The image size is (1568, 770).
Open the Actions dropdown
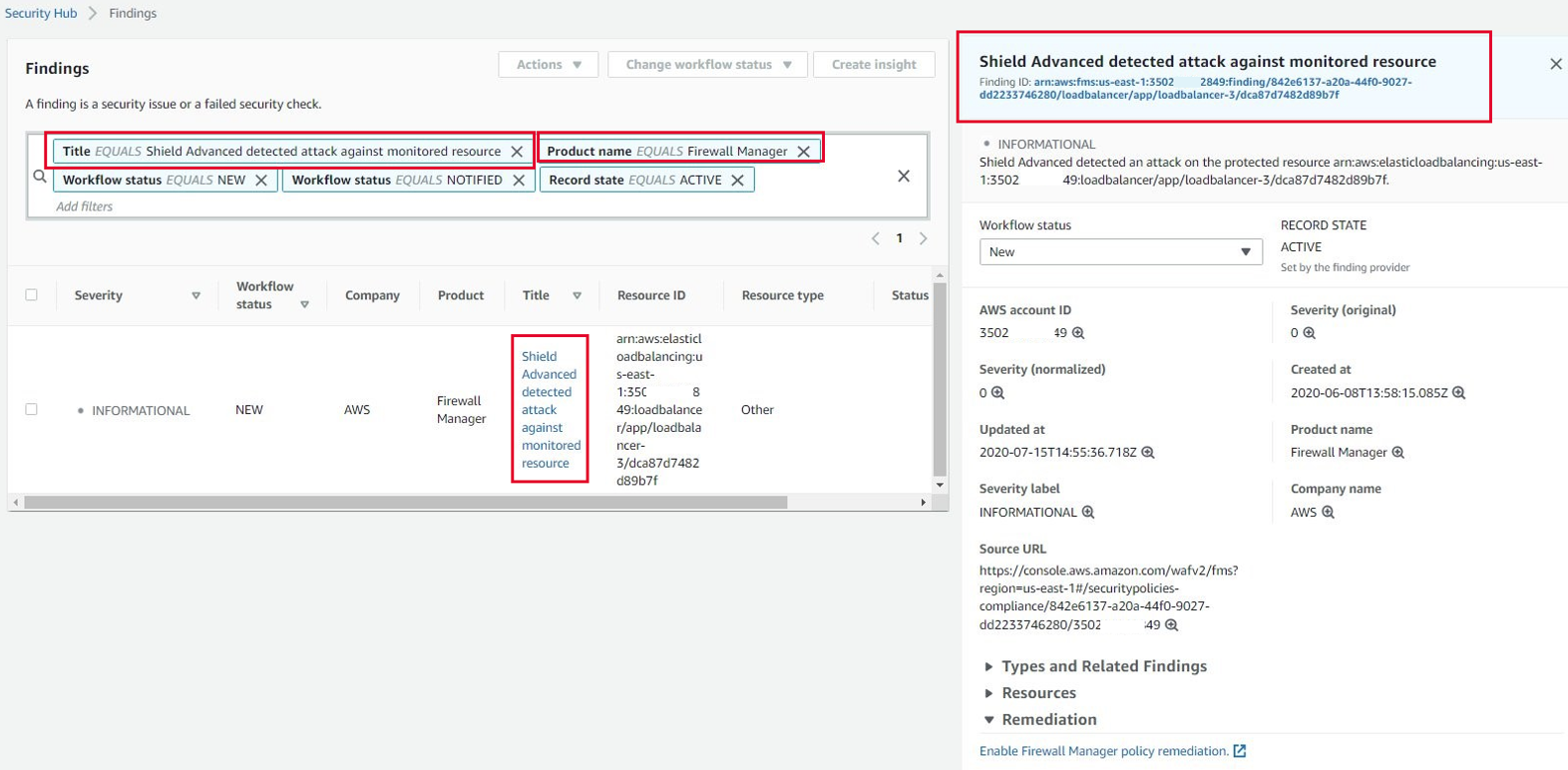[549, 65]
